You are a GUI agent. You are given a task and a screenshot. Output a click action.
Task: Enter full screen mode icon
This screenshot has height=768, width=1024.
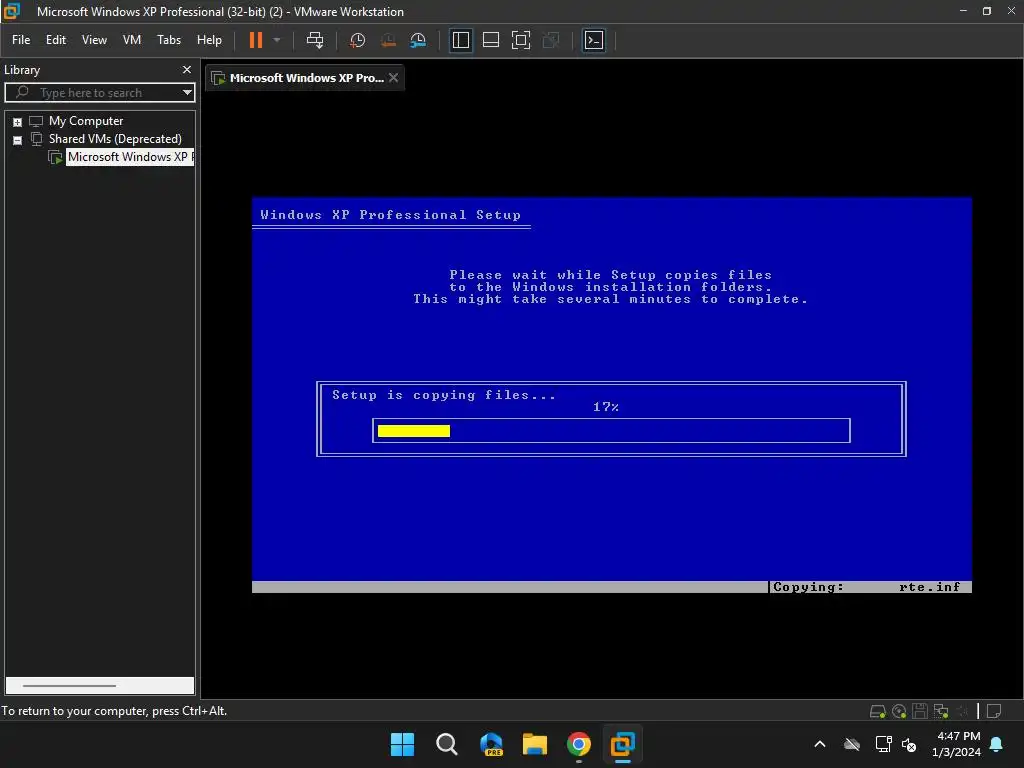tap(520, 40)
